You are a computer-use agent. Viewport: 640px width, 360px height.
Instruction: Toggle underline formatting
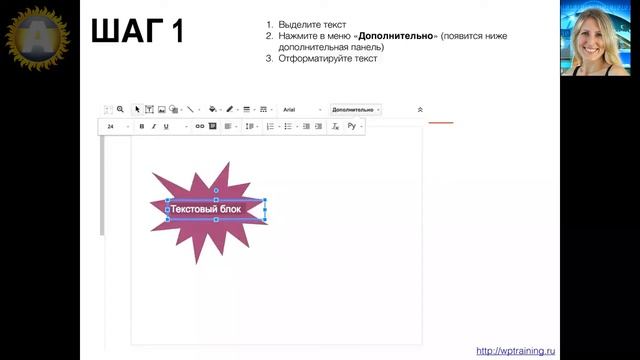tap(166, 127)
